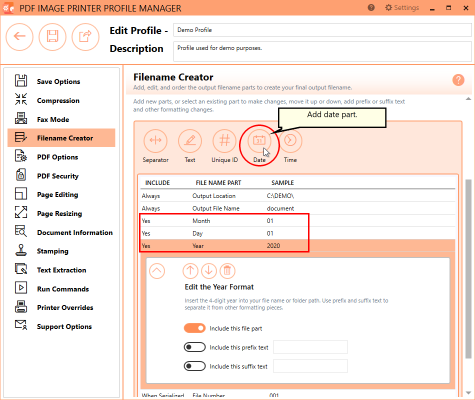Click the Document Information sidebar icon
The image size is (475, 400).
coord(21,232)
